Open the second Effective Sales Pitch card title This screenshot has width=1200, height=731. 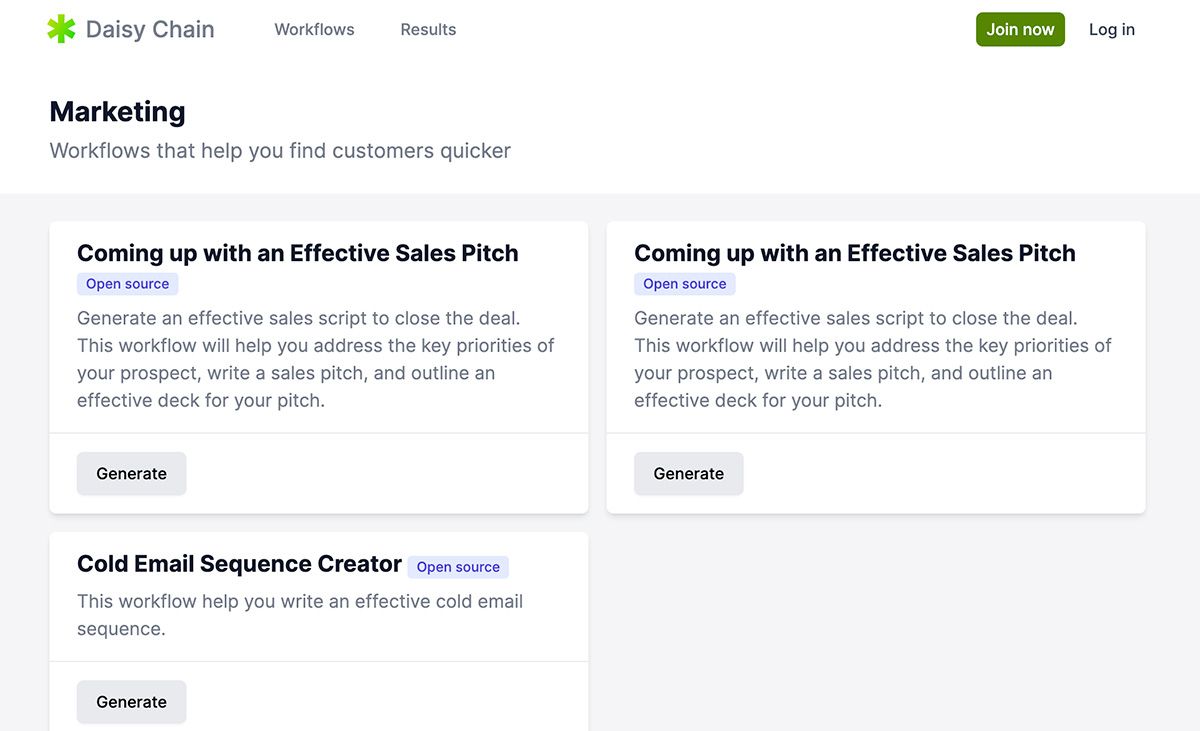pyautogui.click(x=854, y=253)
